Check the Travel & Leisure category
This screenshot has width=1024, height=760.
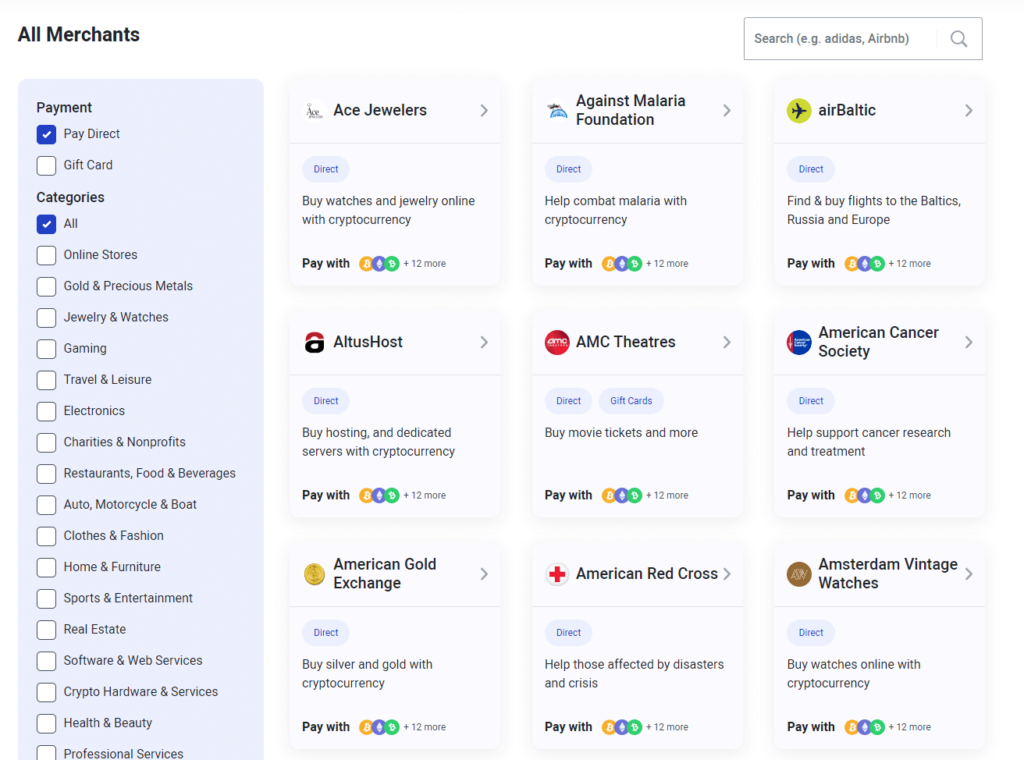click(46, 380)
